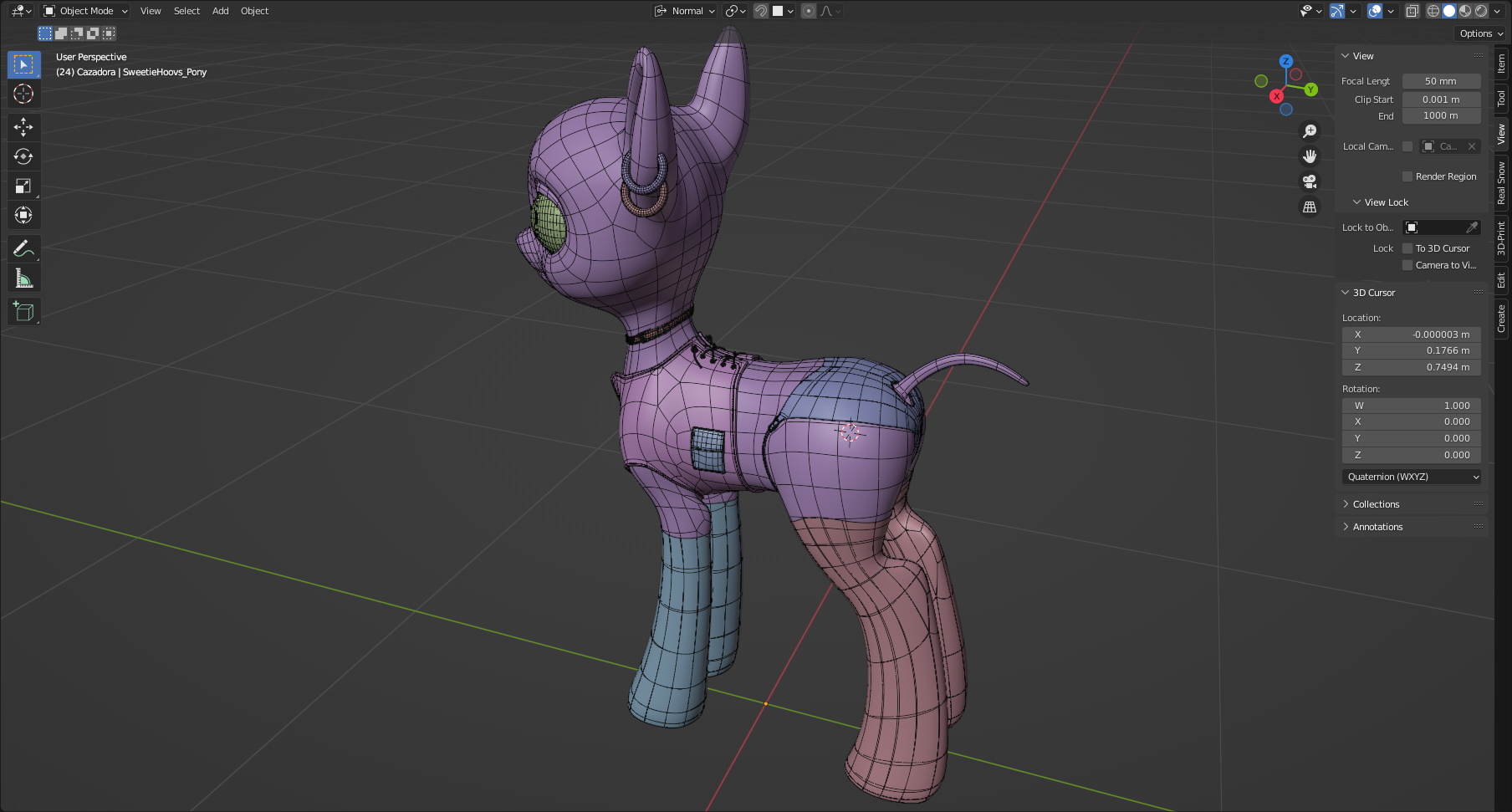Viewport: 1512px width, 812px height.
Task: Toggle camera view with camera icon
Action: [x=1310, y=181]
